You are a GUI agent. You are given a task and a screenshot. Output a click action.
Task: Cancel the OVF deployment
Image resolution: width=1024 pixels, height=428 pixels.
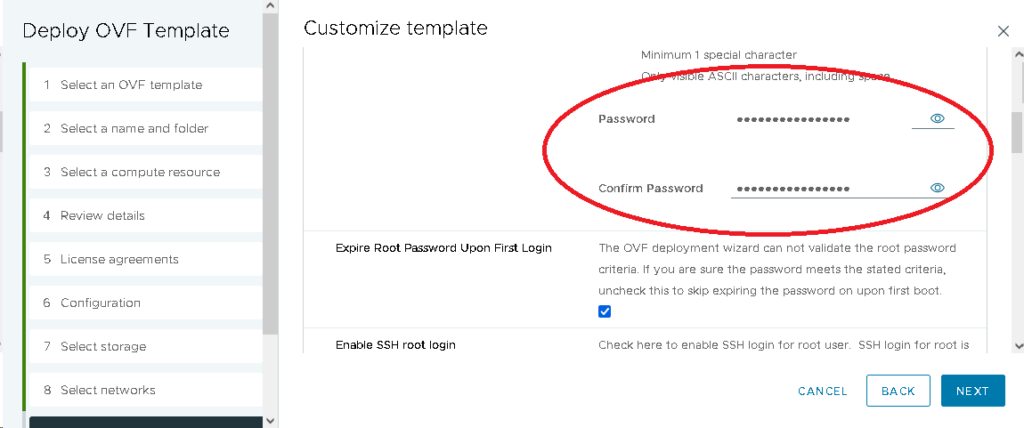[822, 391]
